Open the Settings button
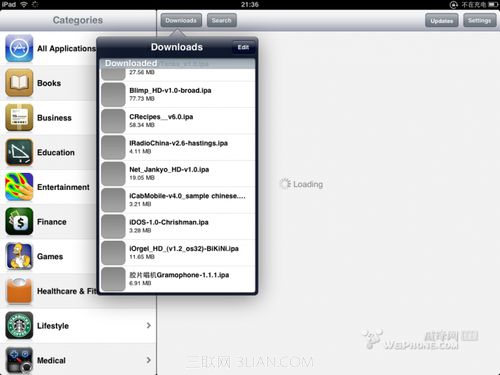This screenshot has width=500, height=375. pyautogui.click(x=479, y=21)
